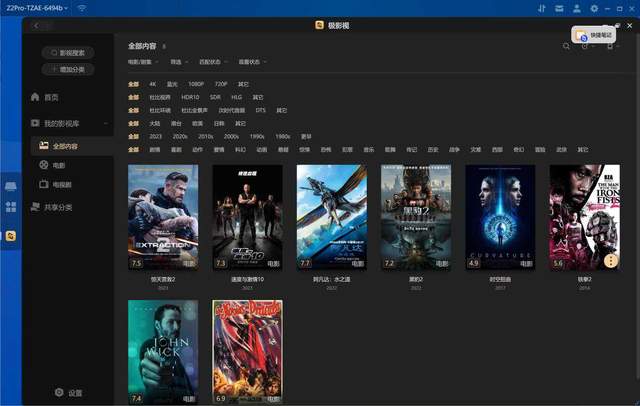Filter by 2010s decade
Viewport: 640px width, 406px height.
(206, 136)
